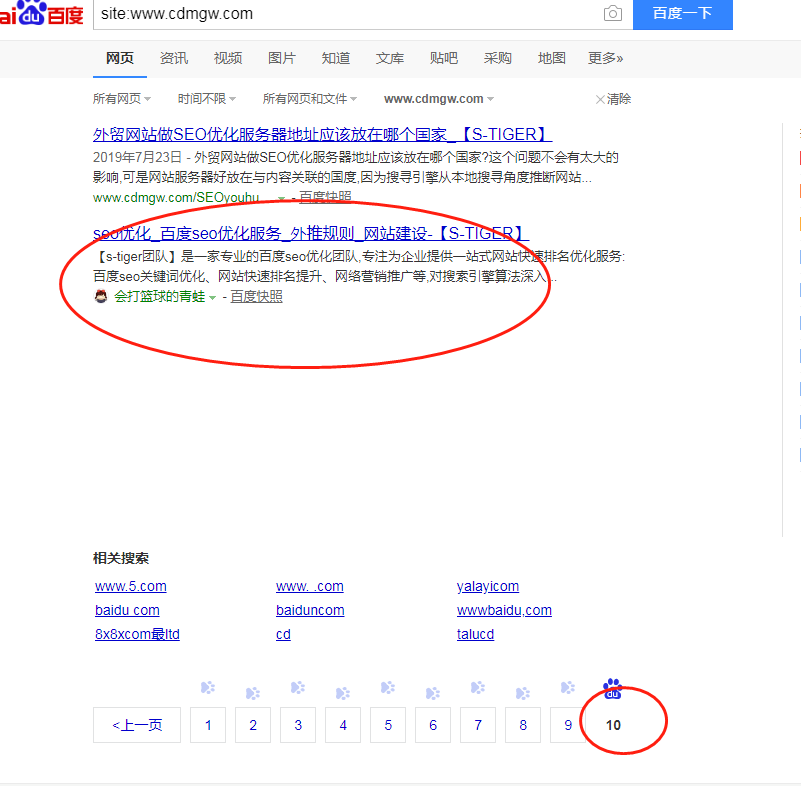Open the seo优化_百度seo优化服务 result title

coord(311,233)
